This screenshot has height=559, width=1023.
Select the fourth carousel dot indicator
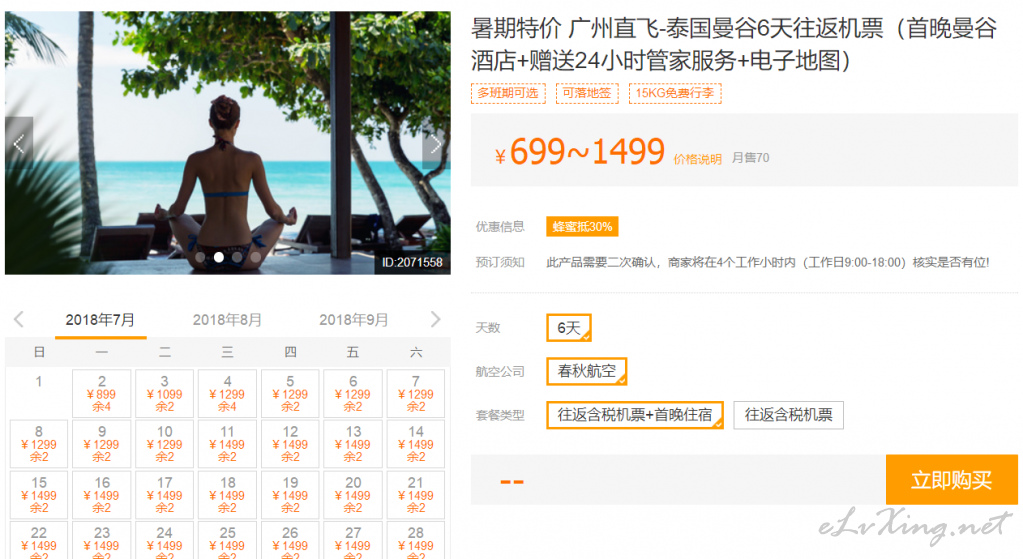[x=256, y=257]
